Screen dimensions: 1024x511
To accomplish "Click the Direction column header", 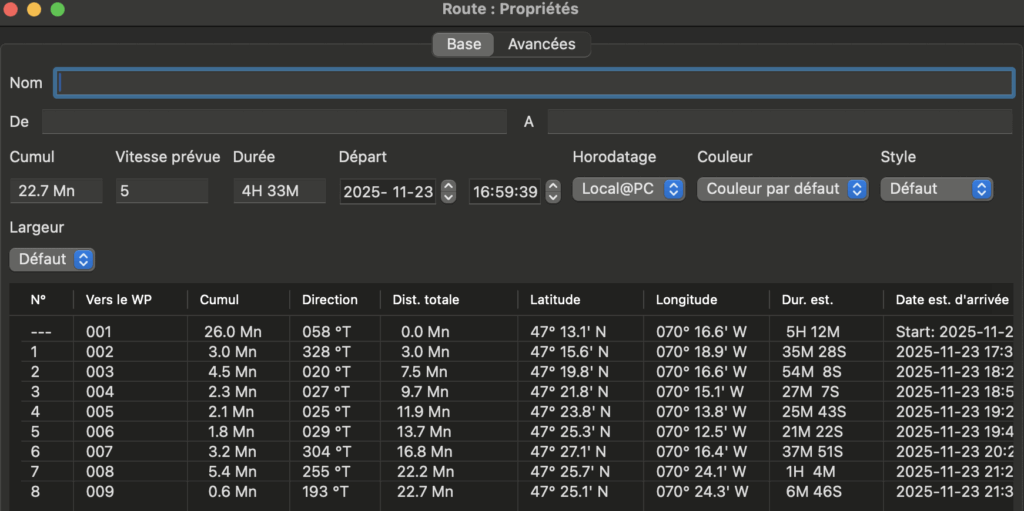I will tap(330, 300).
